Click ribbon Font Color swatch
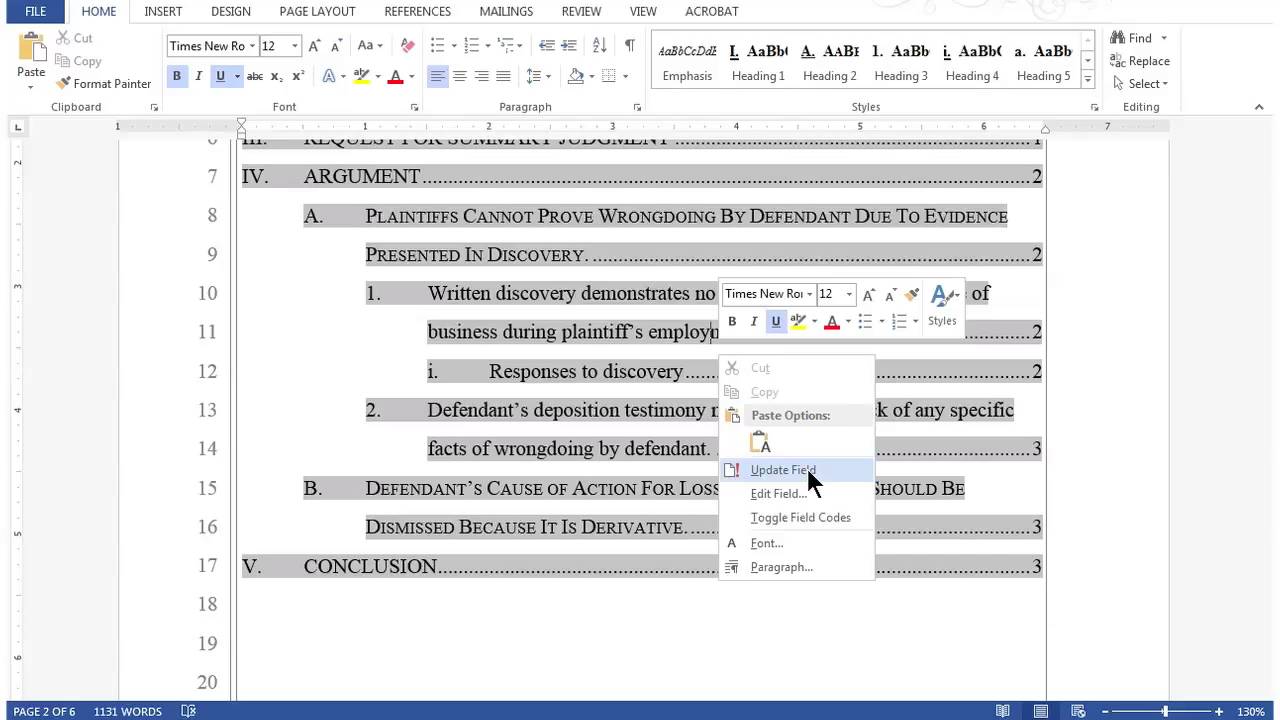The width and height of the screenshot is (1280, 720). [x=395, y=76]
